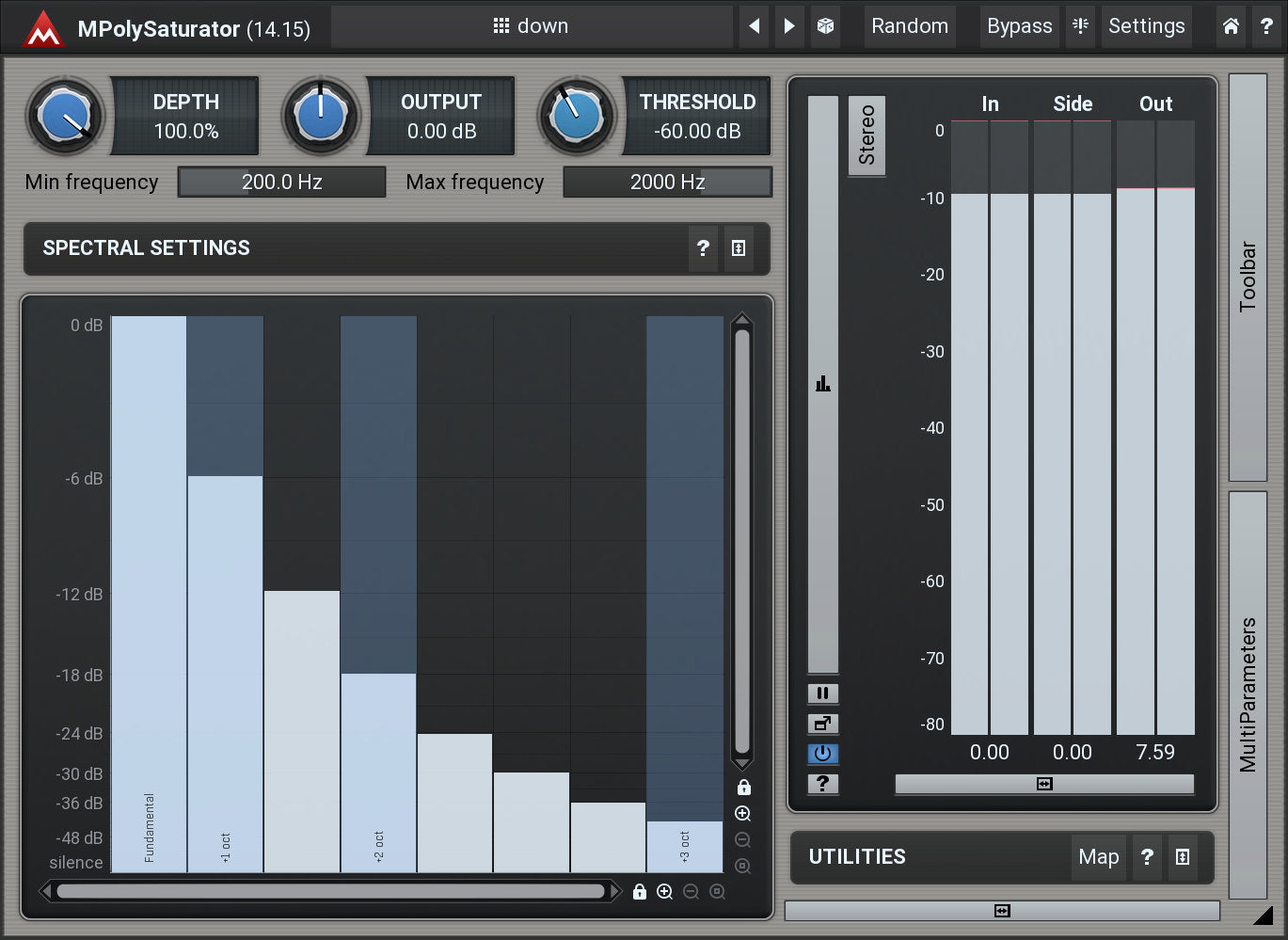Zoom in using the vertical magnifier plus icon
1288x940 pixels.
(x=742, y=814)
